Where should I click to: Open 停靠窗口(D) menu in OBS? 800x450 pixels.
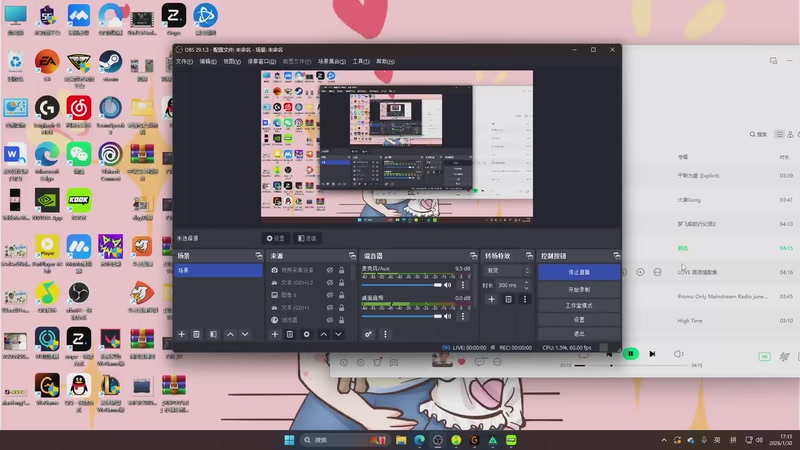(262, 61)
